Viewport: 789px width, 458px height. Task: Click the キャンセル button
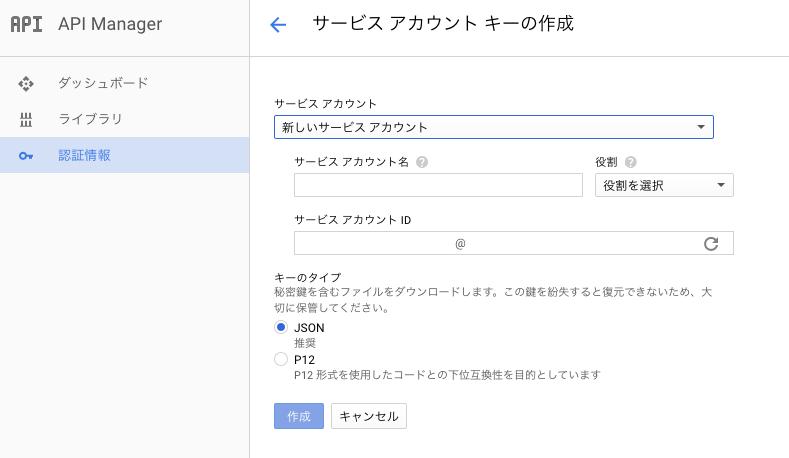[x=369, y=416]
